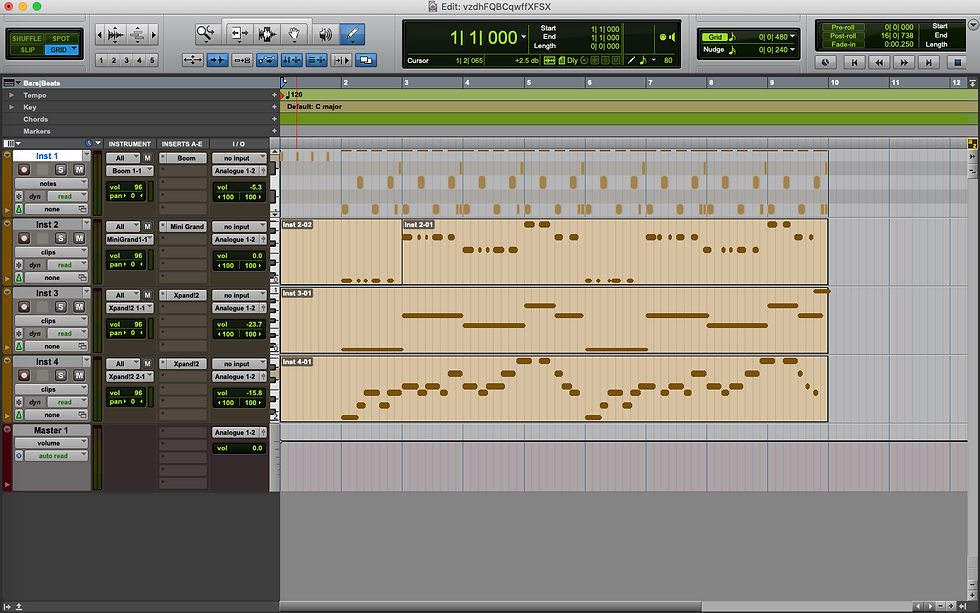
Task: Toggle Tab to Transients button
Action: pyautogui.click(x=217, y=60)
